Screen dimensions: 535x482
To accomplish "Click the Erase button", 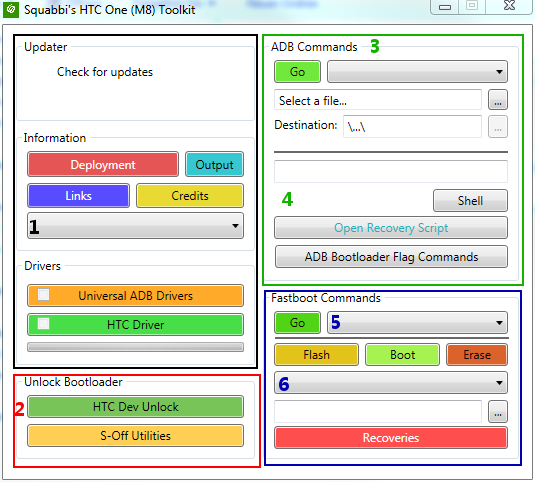I will [x=477, y=355].
